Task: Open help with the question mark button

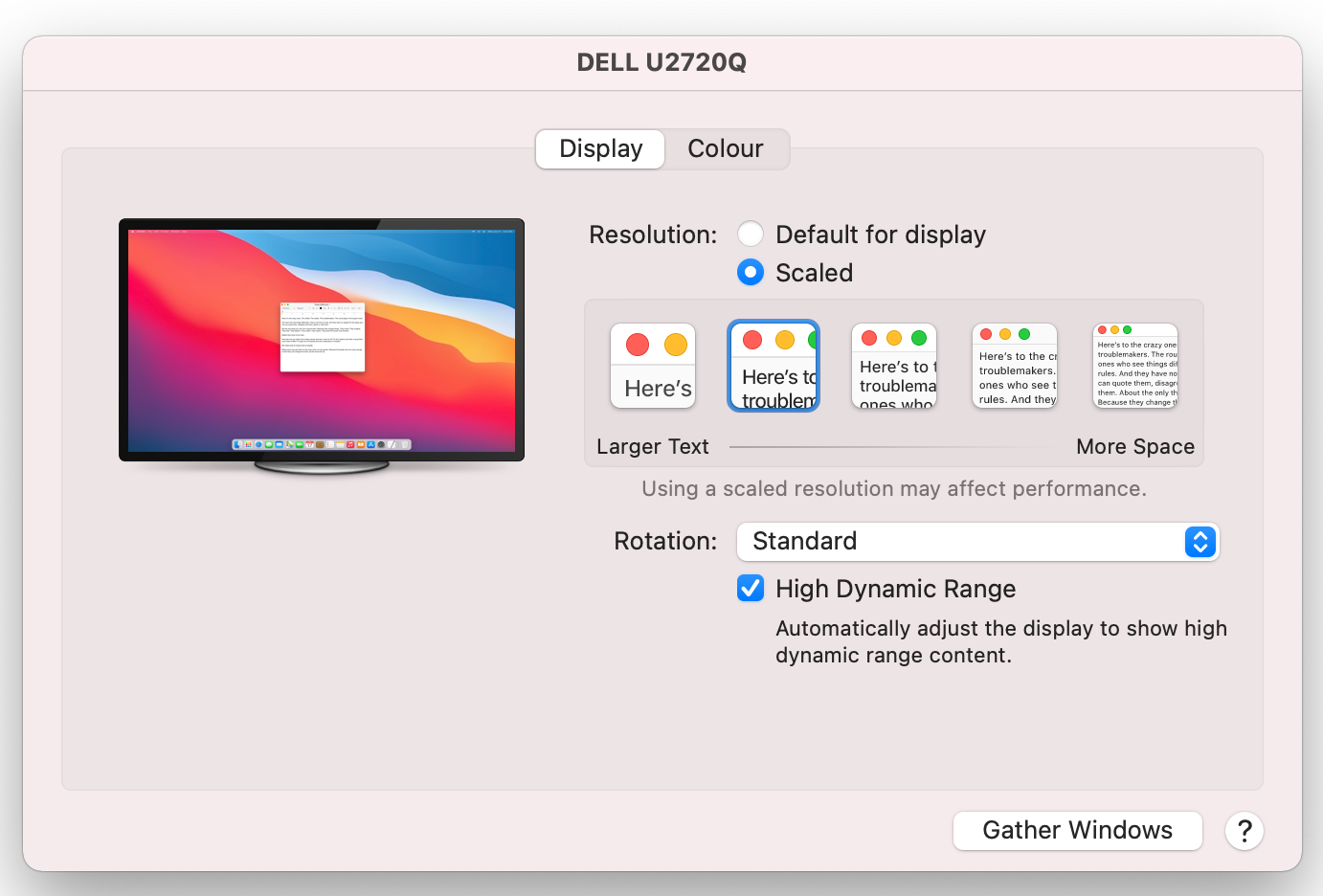Action: pyautogui.click(x=1245, y=831)
